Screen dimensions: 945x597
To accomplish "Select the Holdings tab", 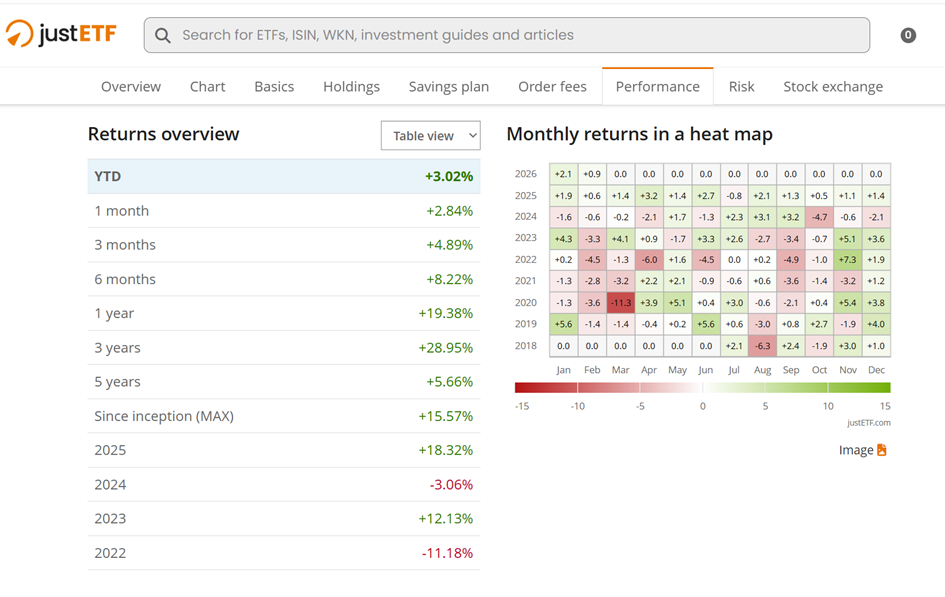I will pos(351,87).
